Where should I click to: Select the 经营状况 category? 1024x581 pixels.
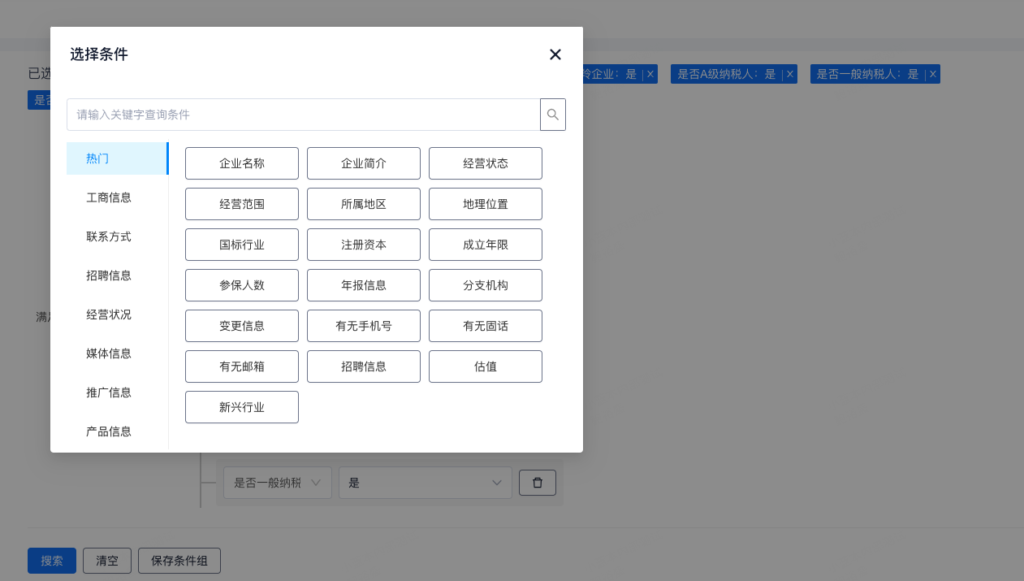109,315
